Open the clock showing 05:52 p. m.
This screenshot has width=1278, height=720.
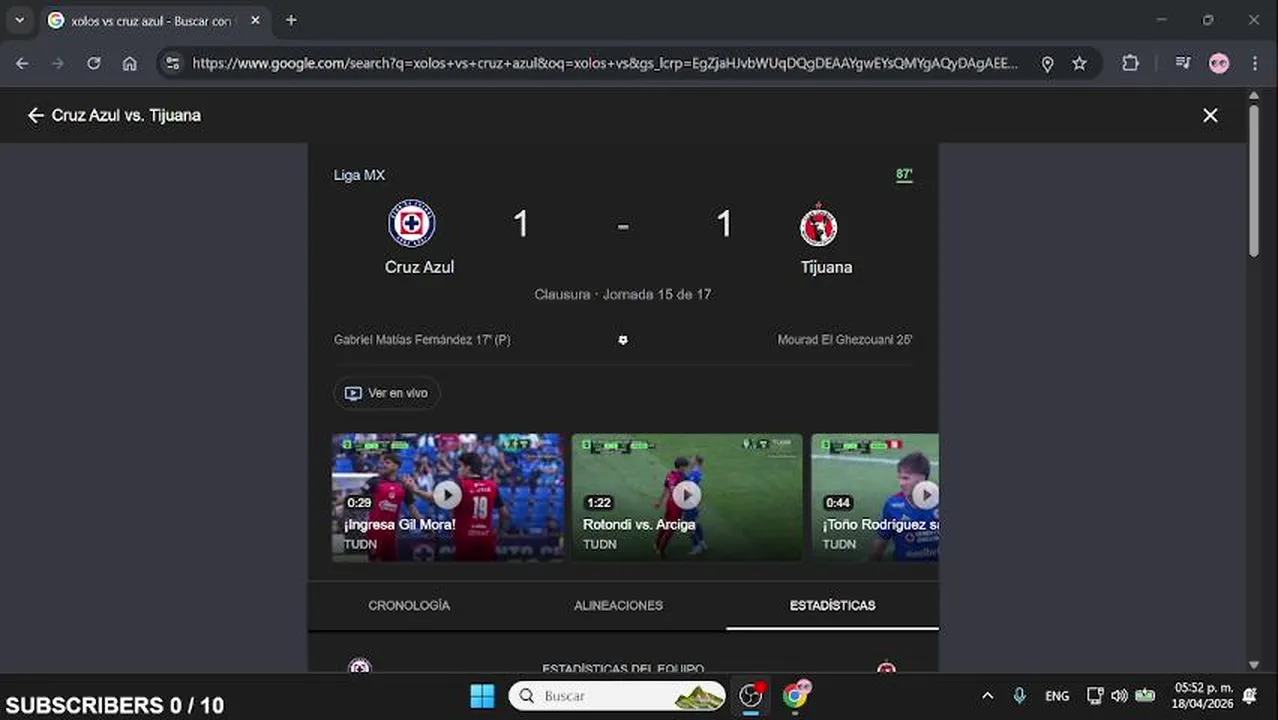point(1203,696)
